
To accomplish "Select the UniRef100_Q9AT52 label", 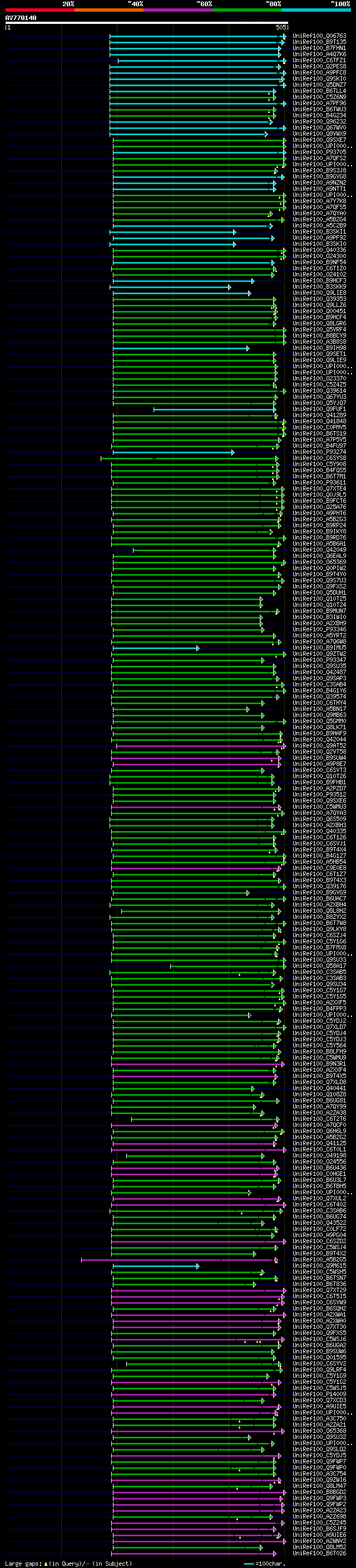I will [319, 746].
